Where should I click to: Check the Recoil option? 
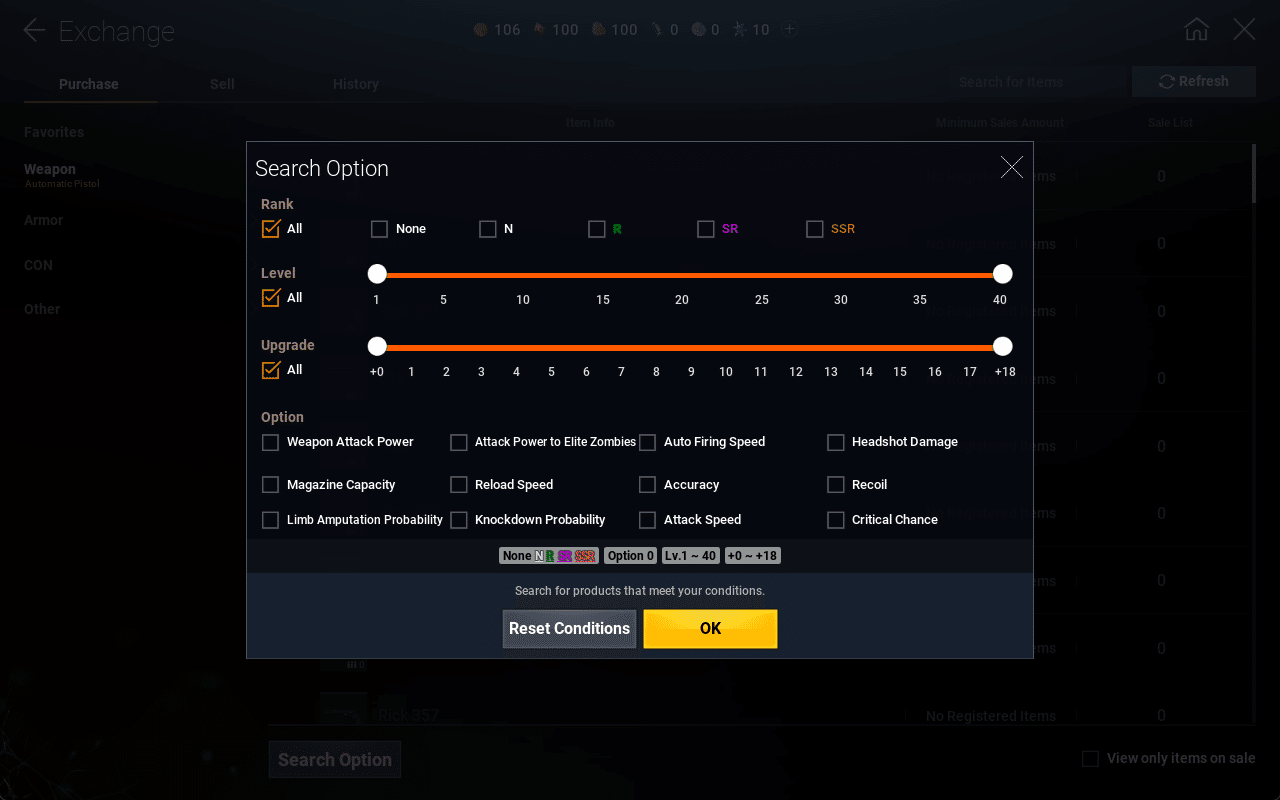tap(836, 485)
